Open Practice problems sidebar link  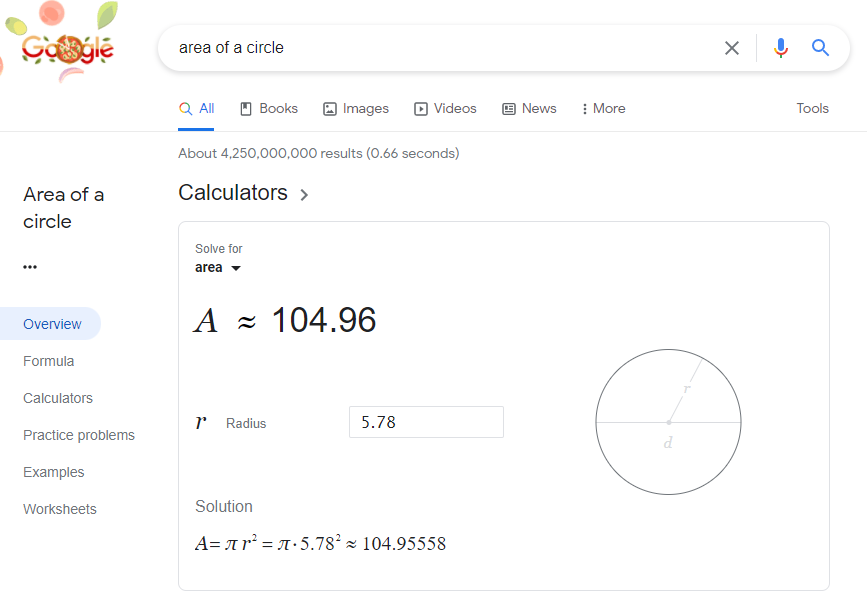tap(79, 435)
